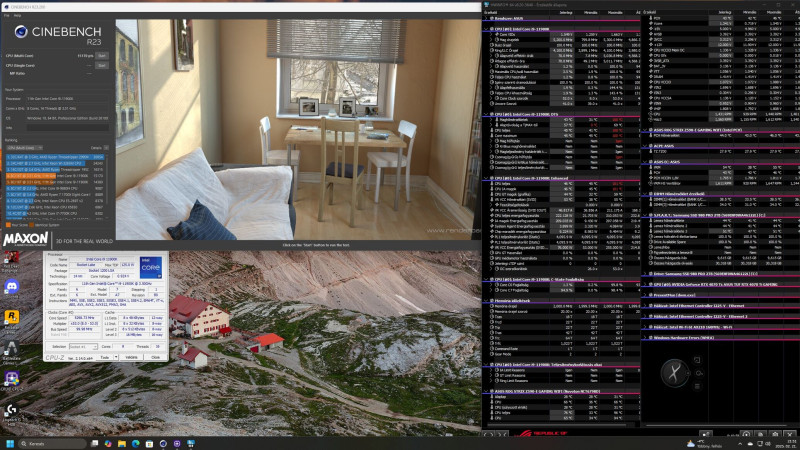Open the Rockstar Games Launcher desktop icon
Viewport: 800px width, 450px height.
coord(11,319)
